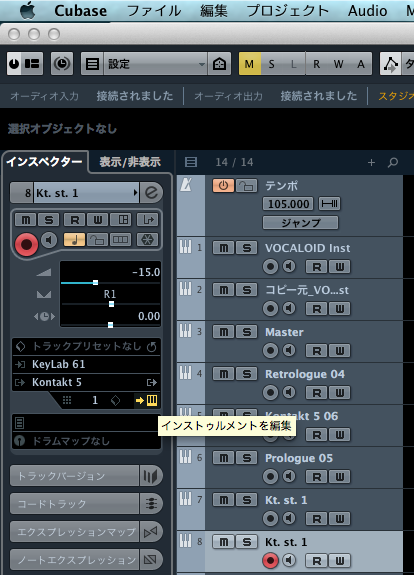Activate the tempo track power button
414x575 pixels.
[223, 186]
